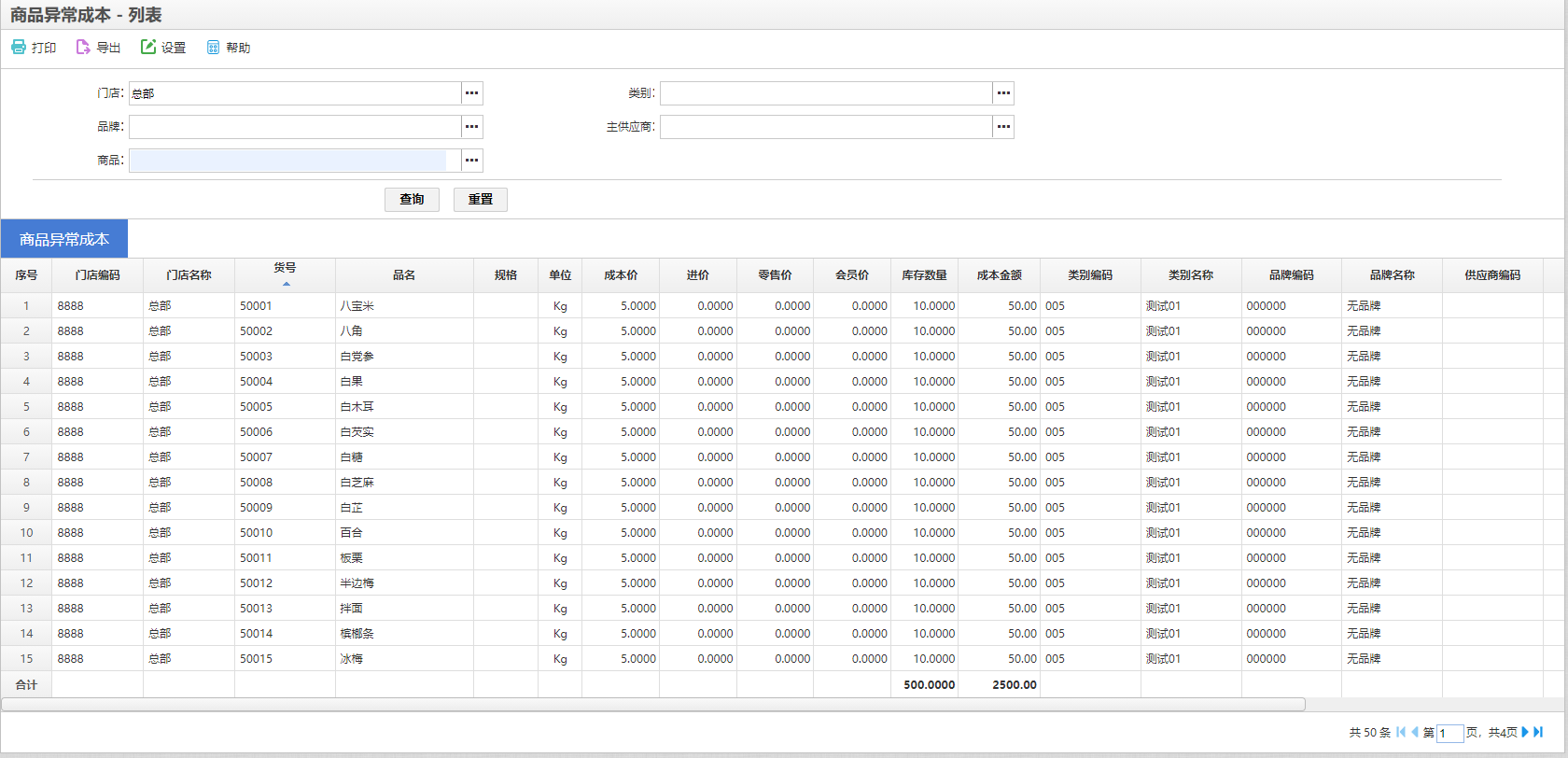Click the 品牌编码 column header

pyautogui.click(x=1292, y=275)
